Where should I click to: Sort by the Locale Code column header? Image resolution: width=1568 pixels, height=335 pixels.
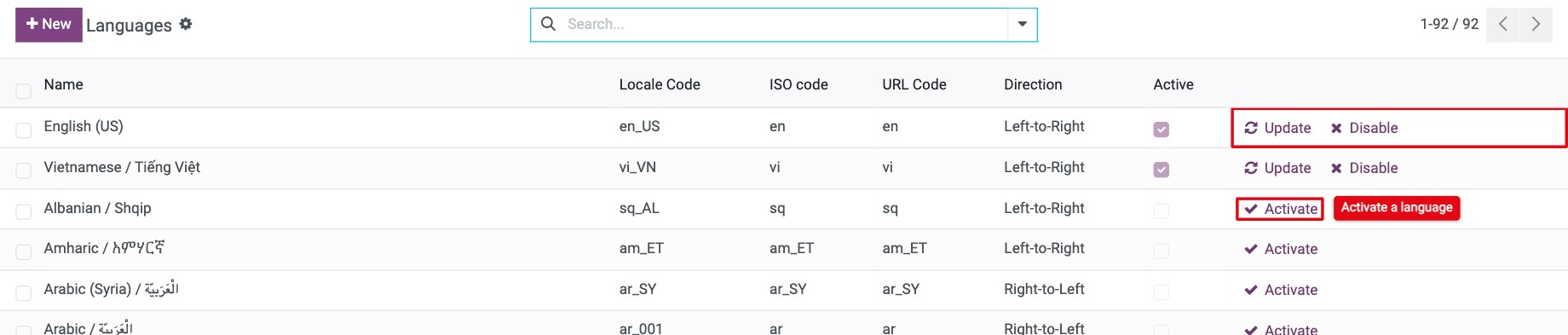[660, 84]
